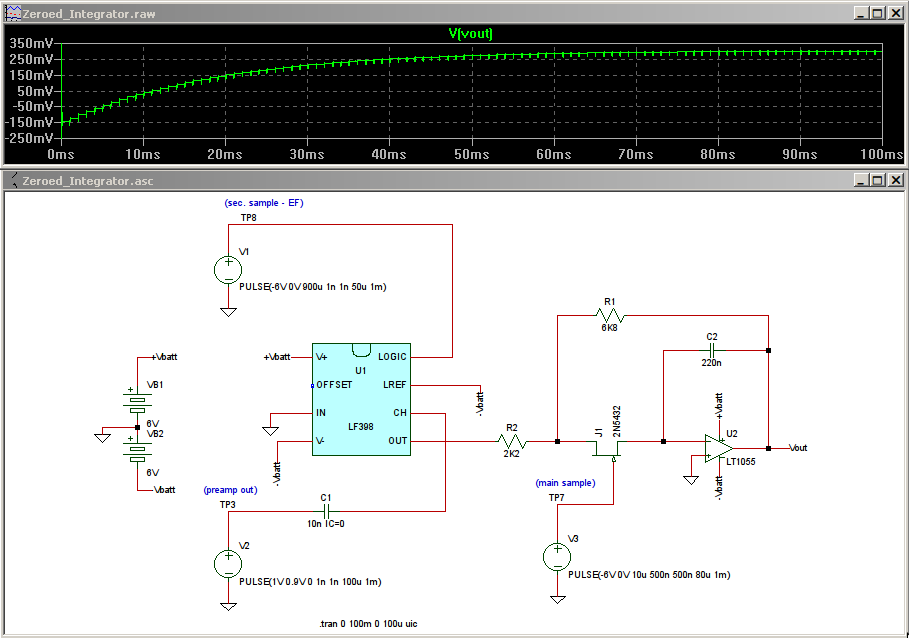Click the V(vout) trace label

(470, 33)
